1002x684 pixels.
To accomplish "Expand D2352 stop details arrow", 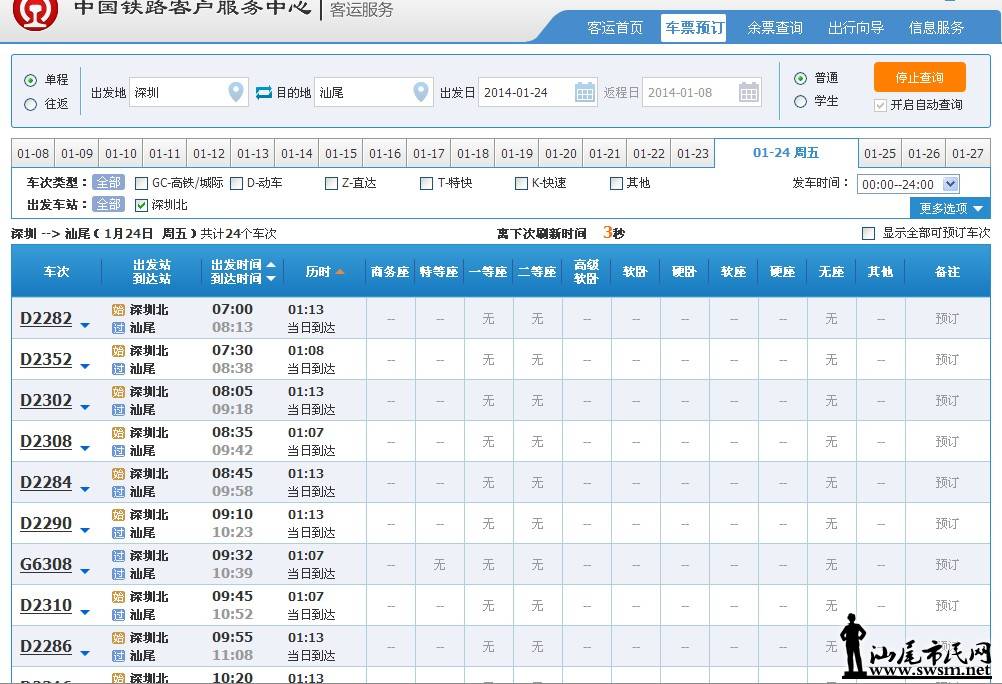I will (x=85, y=366).
